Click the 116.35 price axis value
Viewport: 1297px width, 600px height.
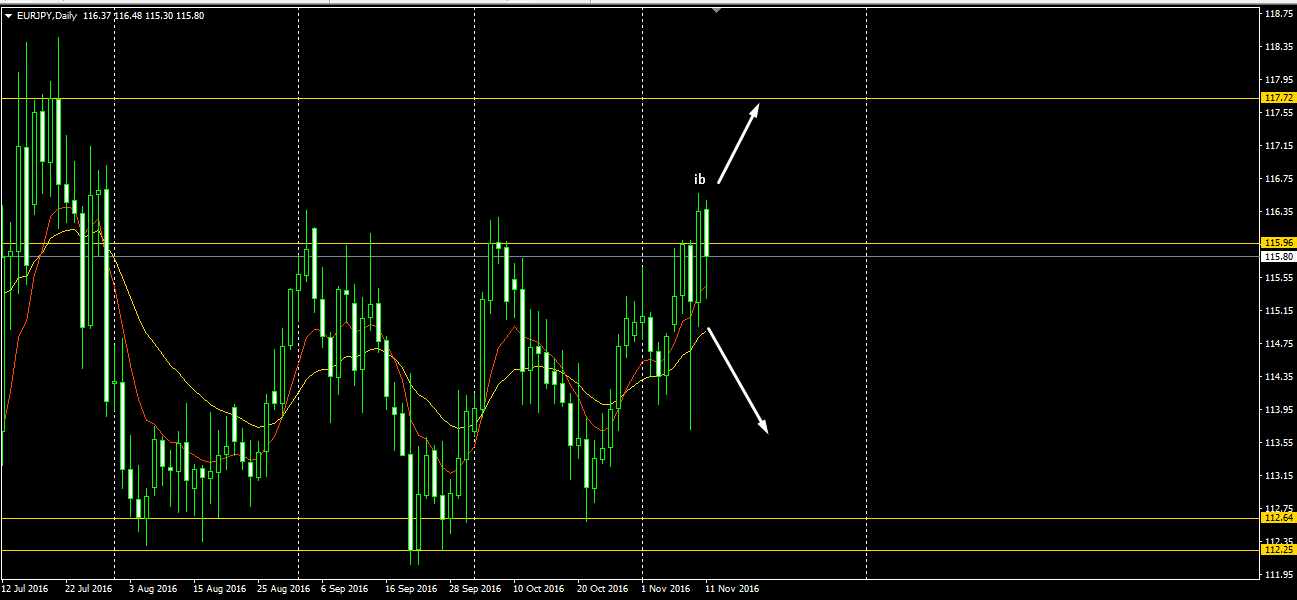[x=1278, y=212]
